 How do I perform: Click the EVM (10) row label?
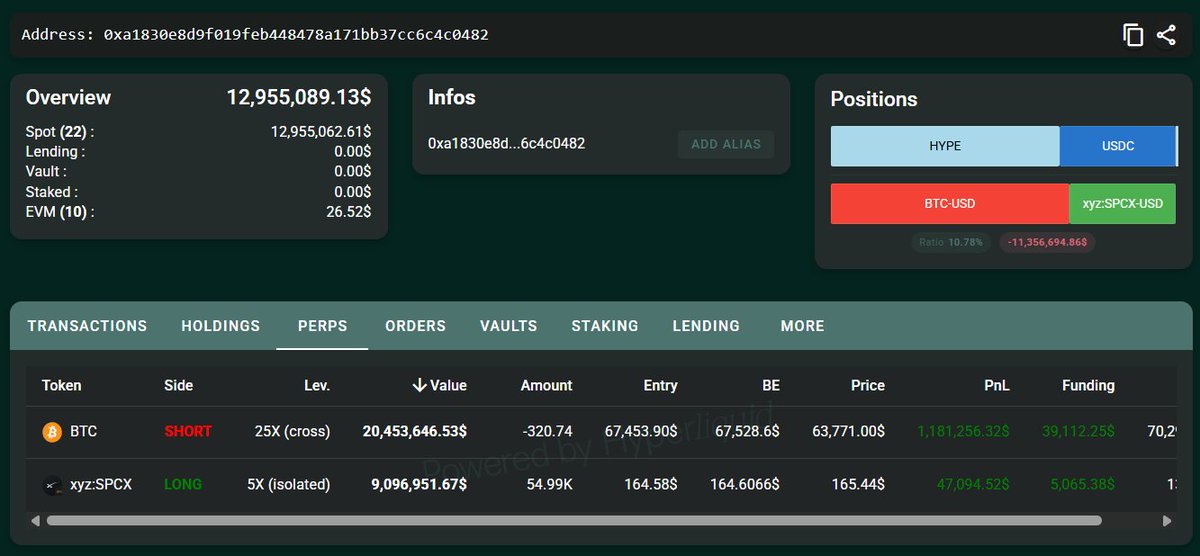click(60, 212)
